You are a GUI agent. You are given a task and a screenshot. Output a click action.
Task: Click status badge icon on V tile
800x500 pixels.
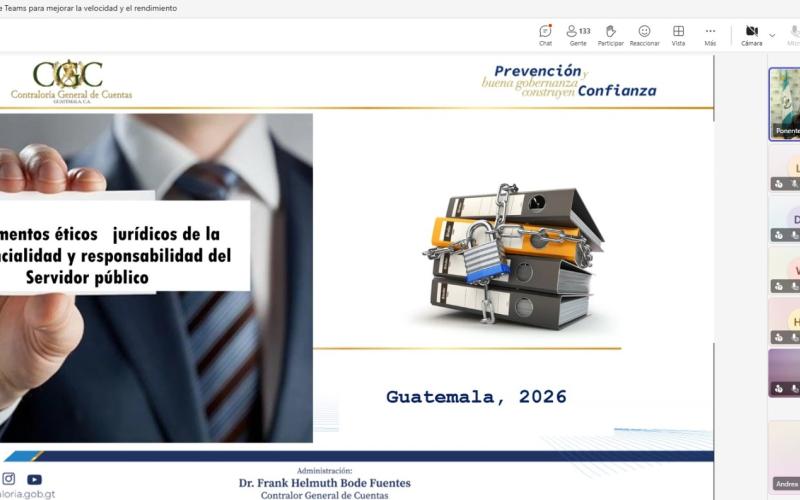779,286
